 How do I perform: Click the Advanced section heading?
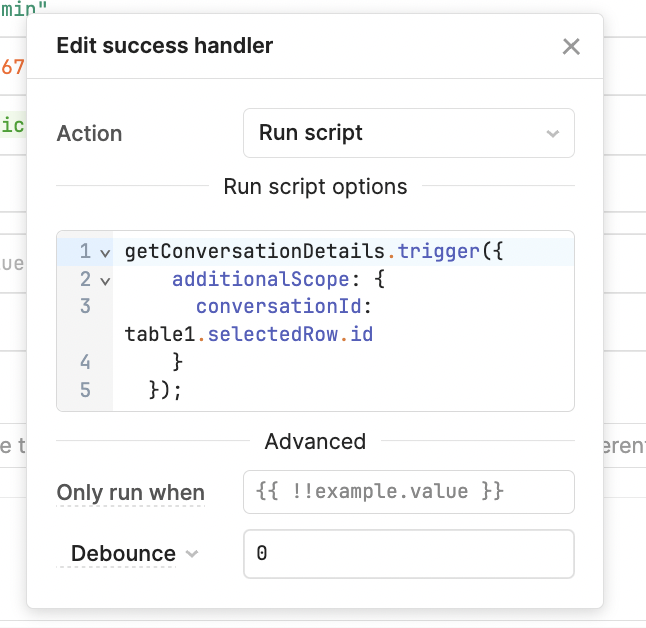[315, 441]
